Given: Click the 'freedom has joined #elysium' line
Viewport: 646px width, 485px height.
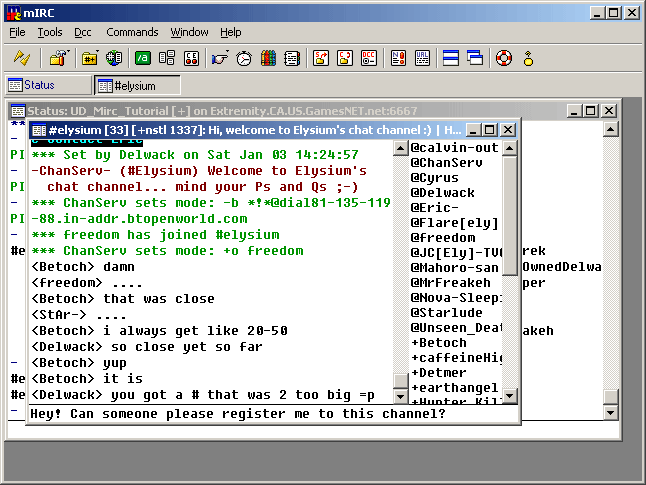Looking at the screenshot, I should pos(155,234).
